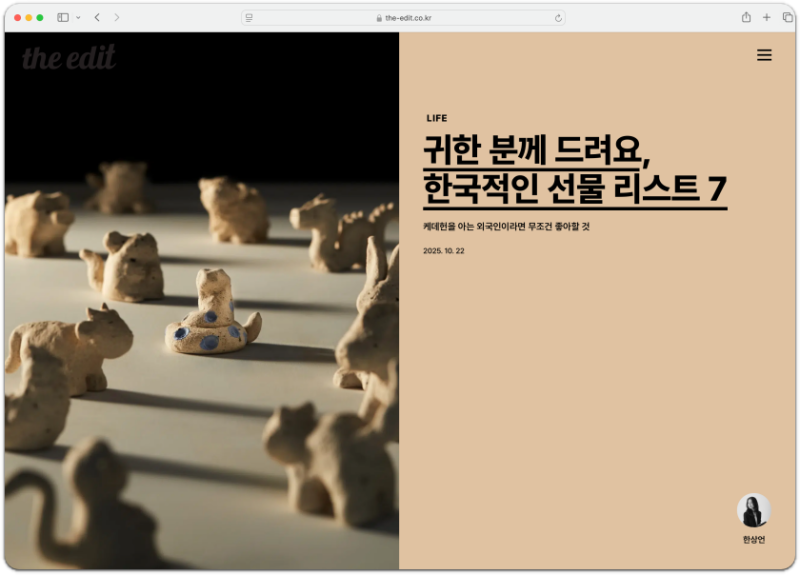Click the article subtitle about 케데헌
Image resolution: width=800 pixels, height=575 pixels.
[x=506, y=227]
